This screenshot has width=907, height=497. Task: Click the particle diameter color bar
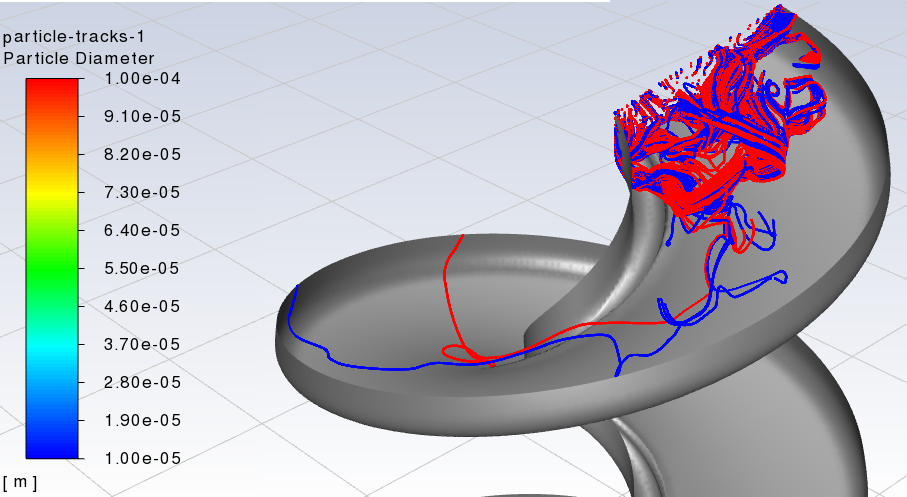tap(51, 268)
